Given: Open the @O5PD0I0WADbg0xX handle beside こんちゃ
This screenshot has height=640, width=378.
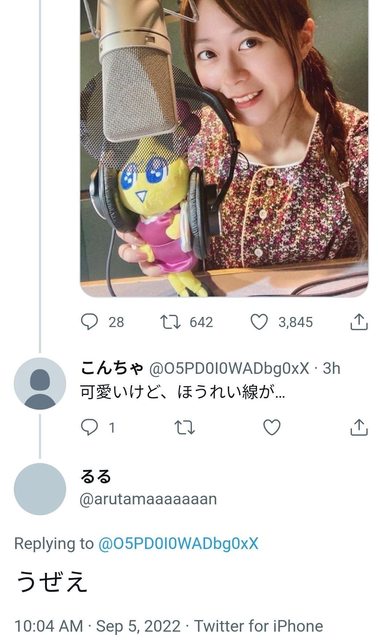Looking at the screenshot, I should tap(229, 368).
